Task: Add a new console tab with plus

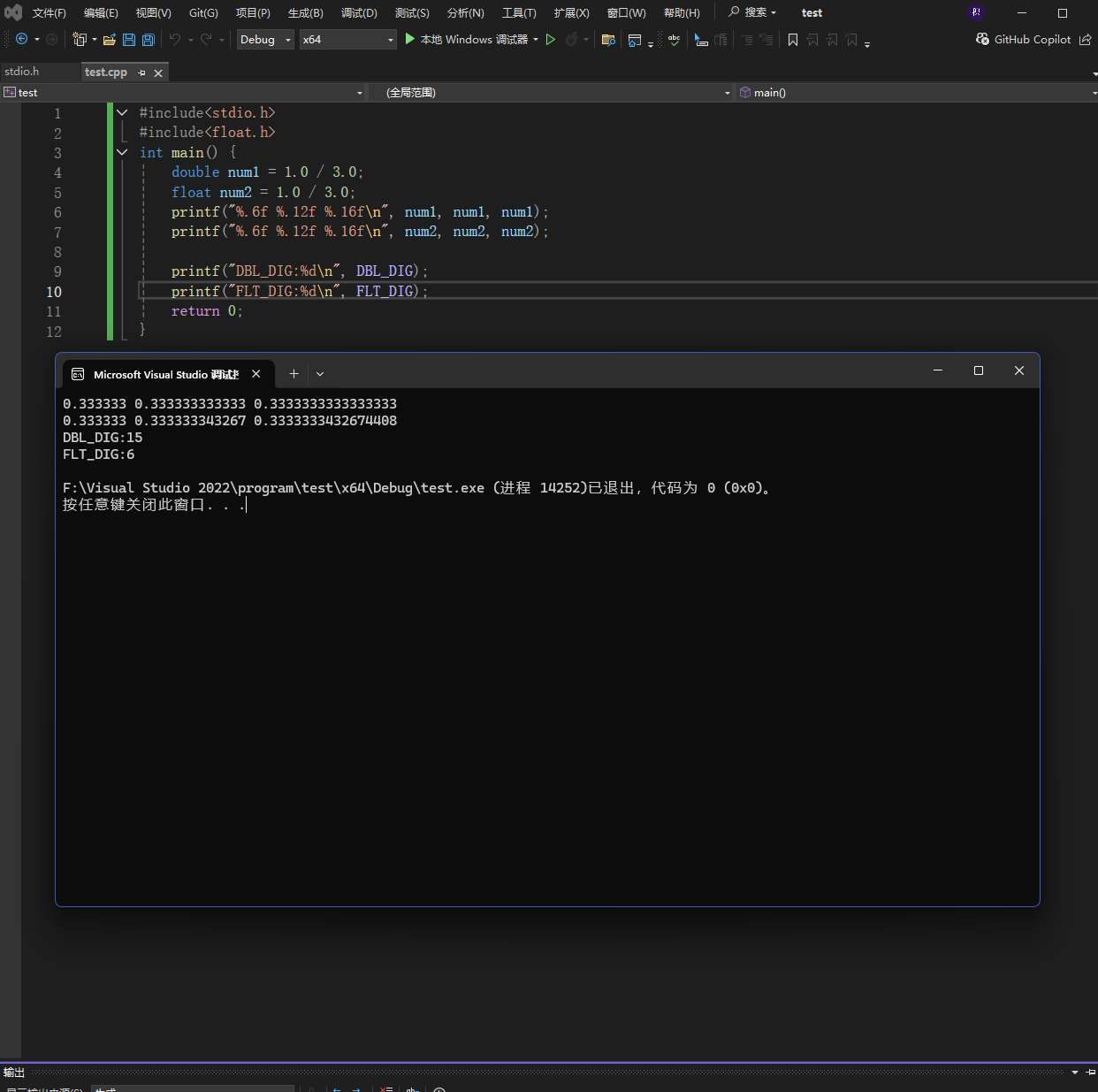Action: pyautogui.click(x=294, y=374)
